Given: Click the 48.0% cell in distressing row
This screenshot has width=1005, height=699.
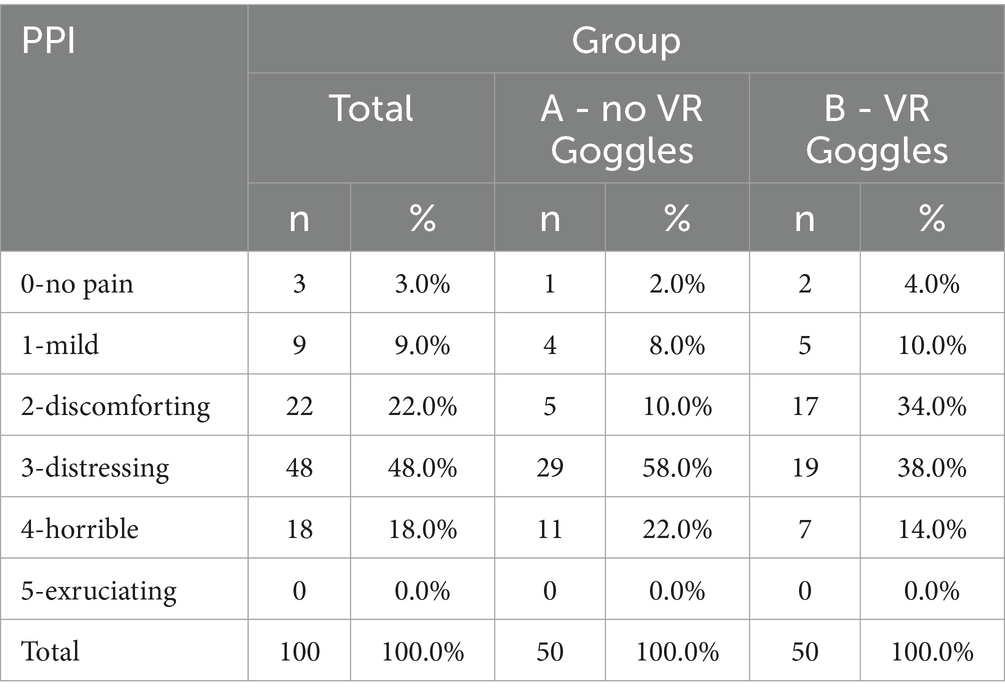Looking at the screenshot, I should 422,467.
